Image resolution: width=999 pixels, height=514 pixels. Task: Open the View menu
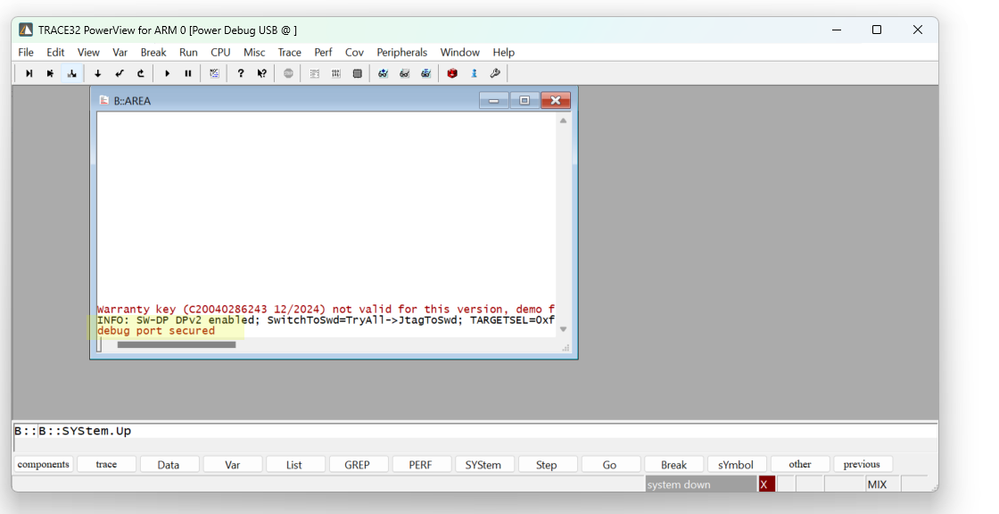click(x=89, y=52)
